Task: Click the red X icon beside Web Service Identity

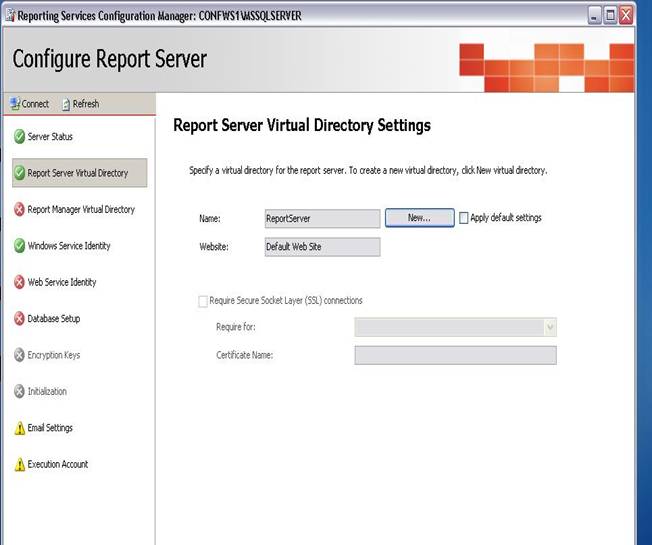Action: coord(19,283)
